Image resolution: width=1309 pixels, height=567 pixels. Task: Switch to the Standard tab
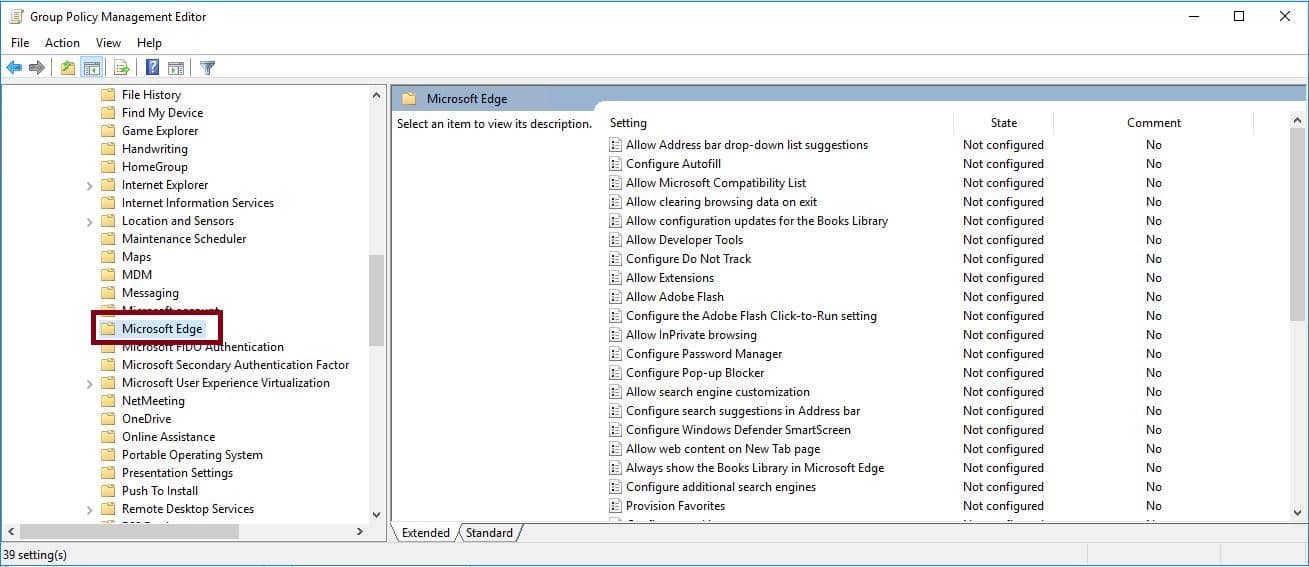coord(489,533)
